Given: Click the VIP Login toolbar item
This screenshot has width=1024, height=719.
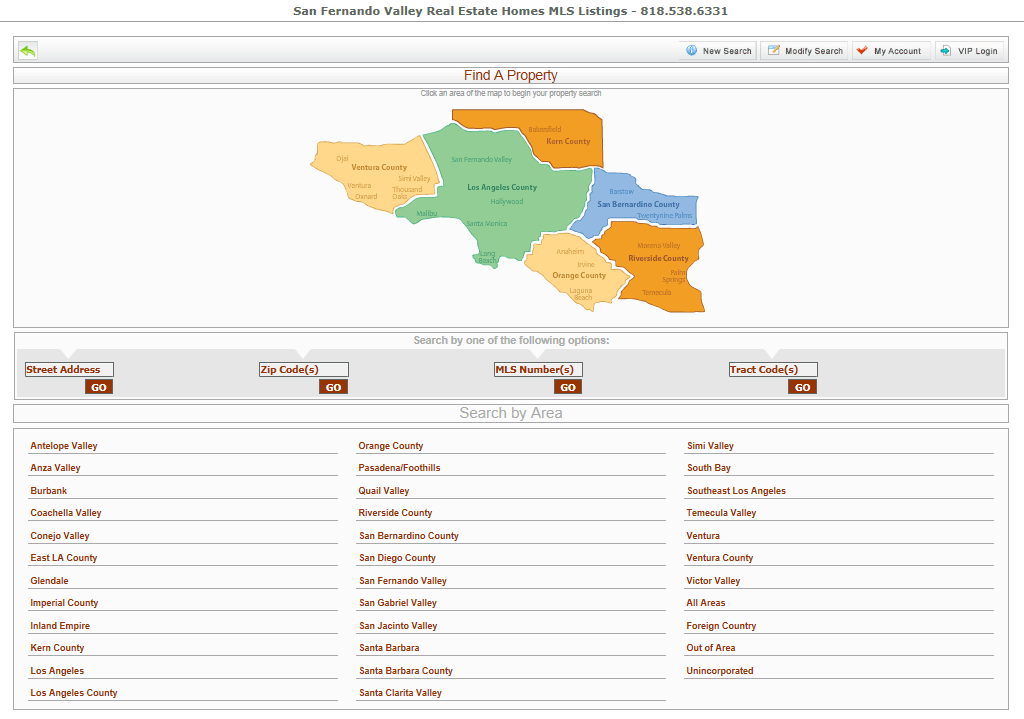Looking at the screenshot, I should click(x=970, y=49).
